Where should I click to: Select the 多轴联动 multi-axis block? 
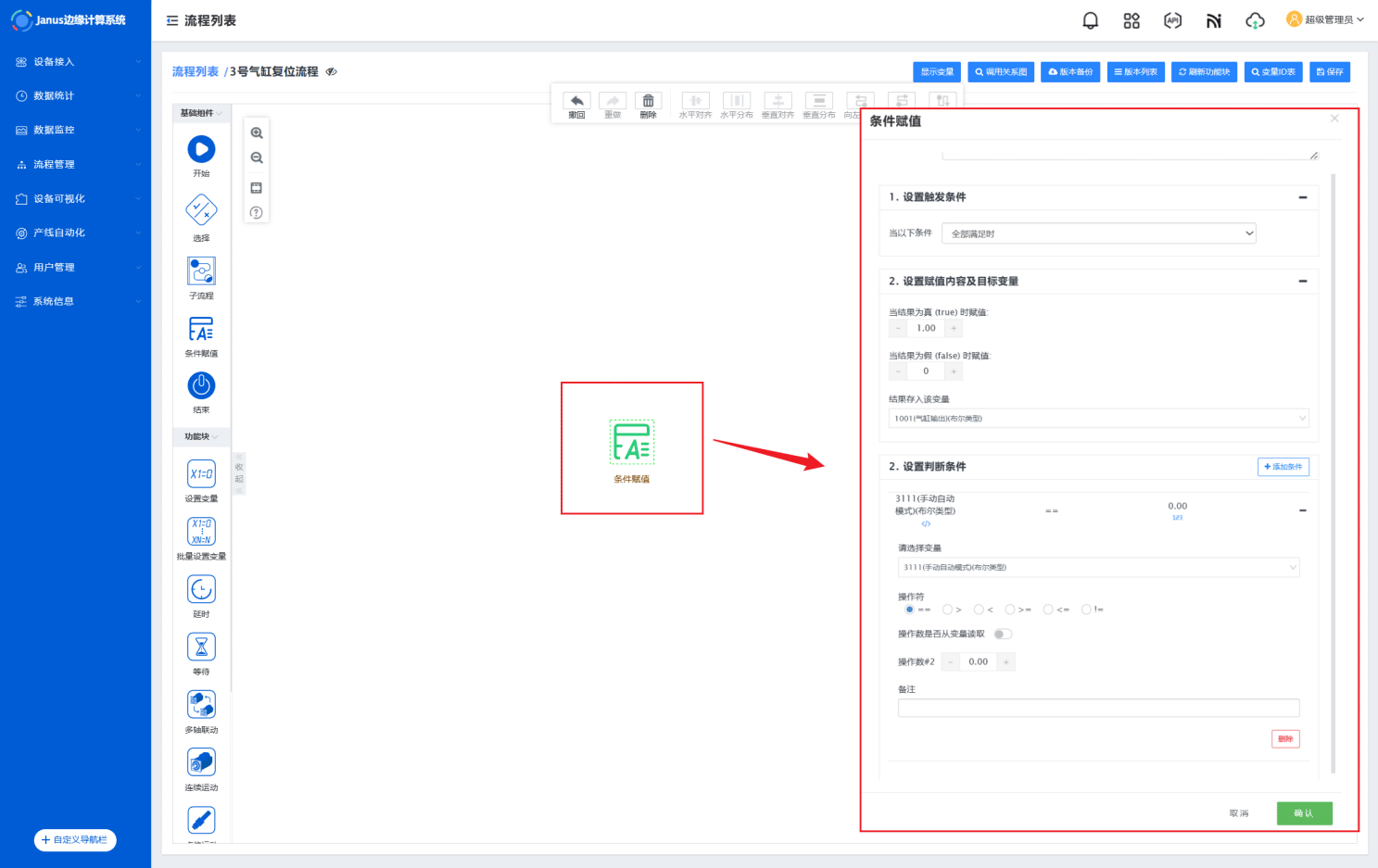[x=201, y=705]
